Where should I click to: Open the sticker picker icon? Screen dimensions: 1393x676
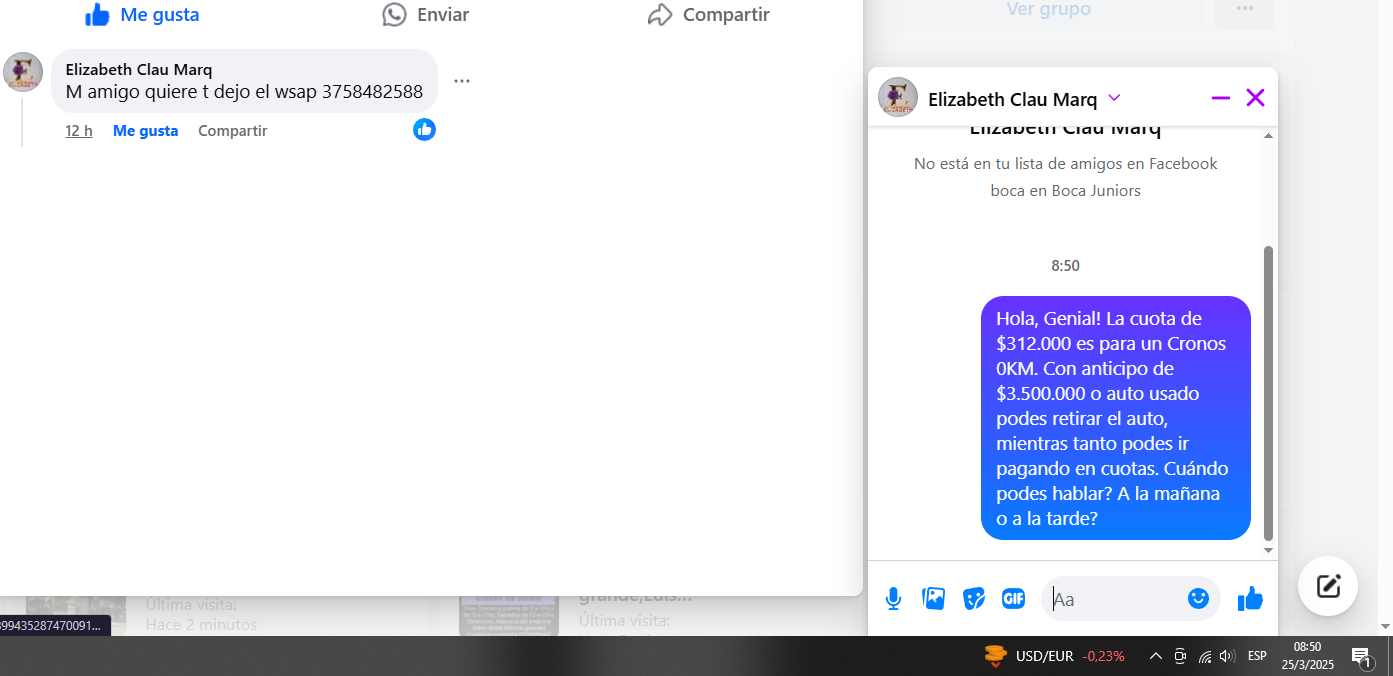coord(973,598)
